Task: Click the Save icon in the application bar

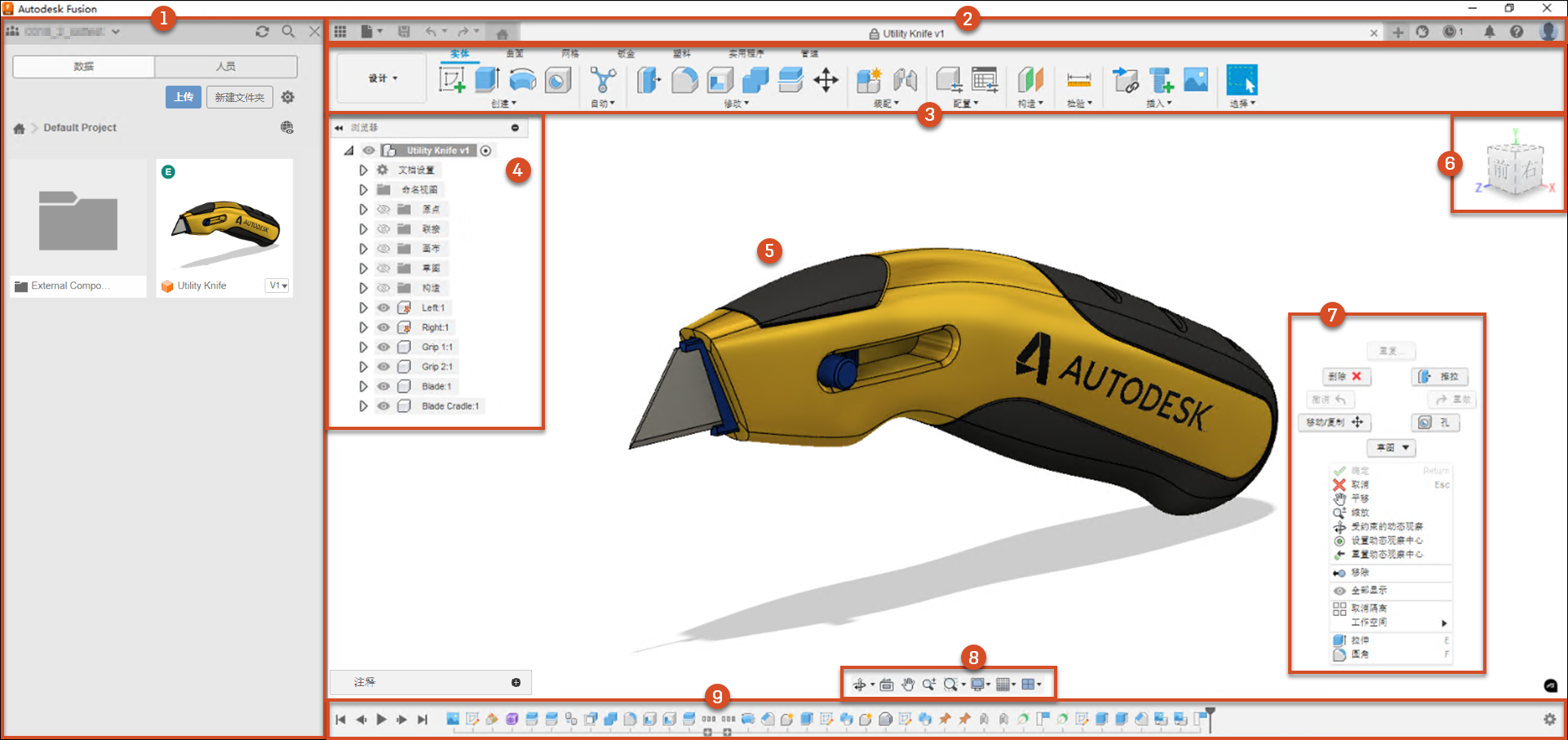Action: [404, 32]
